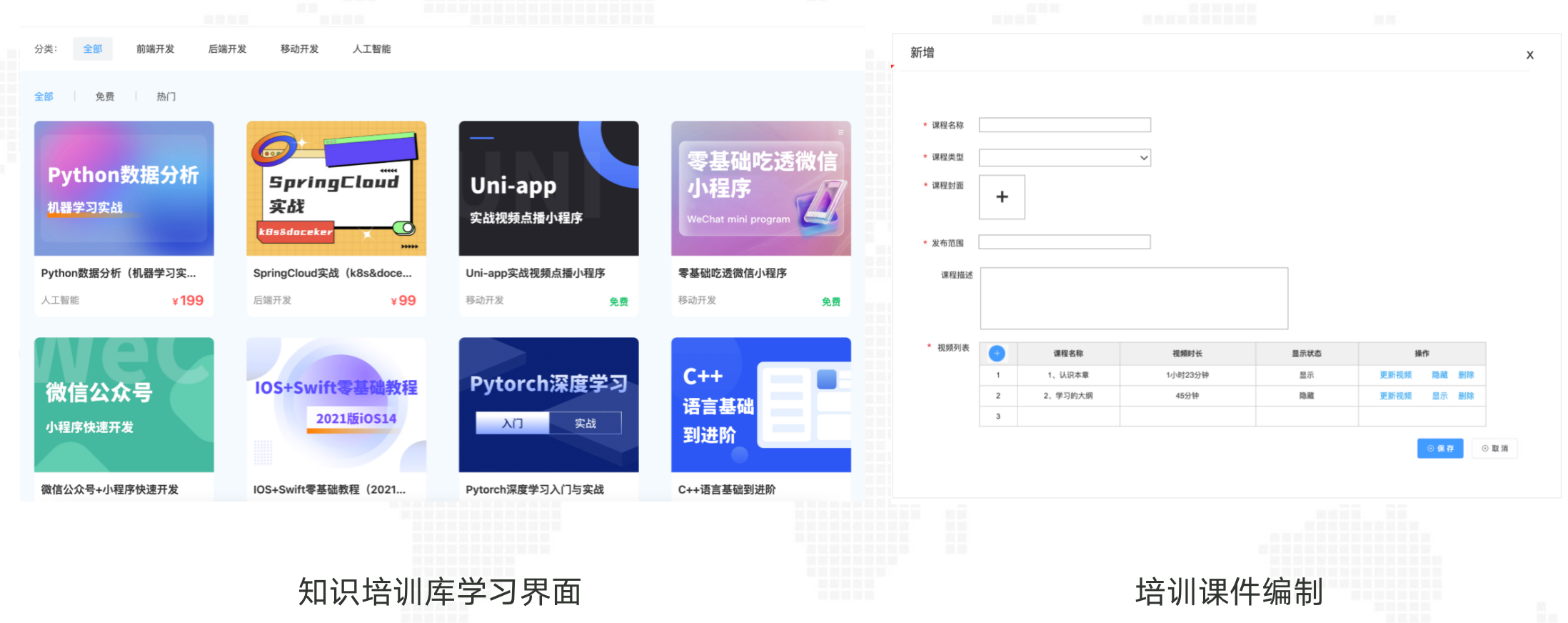Viewport: 1568px width, 623px height.
Task: Click the duration cell '45分钟'
Action: (1187, 395)
